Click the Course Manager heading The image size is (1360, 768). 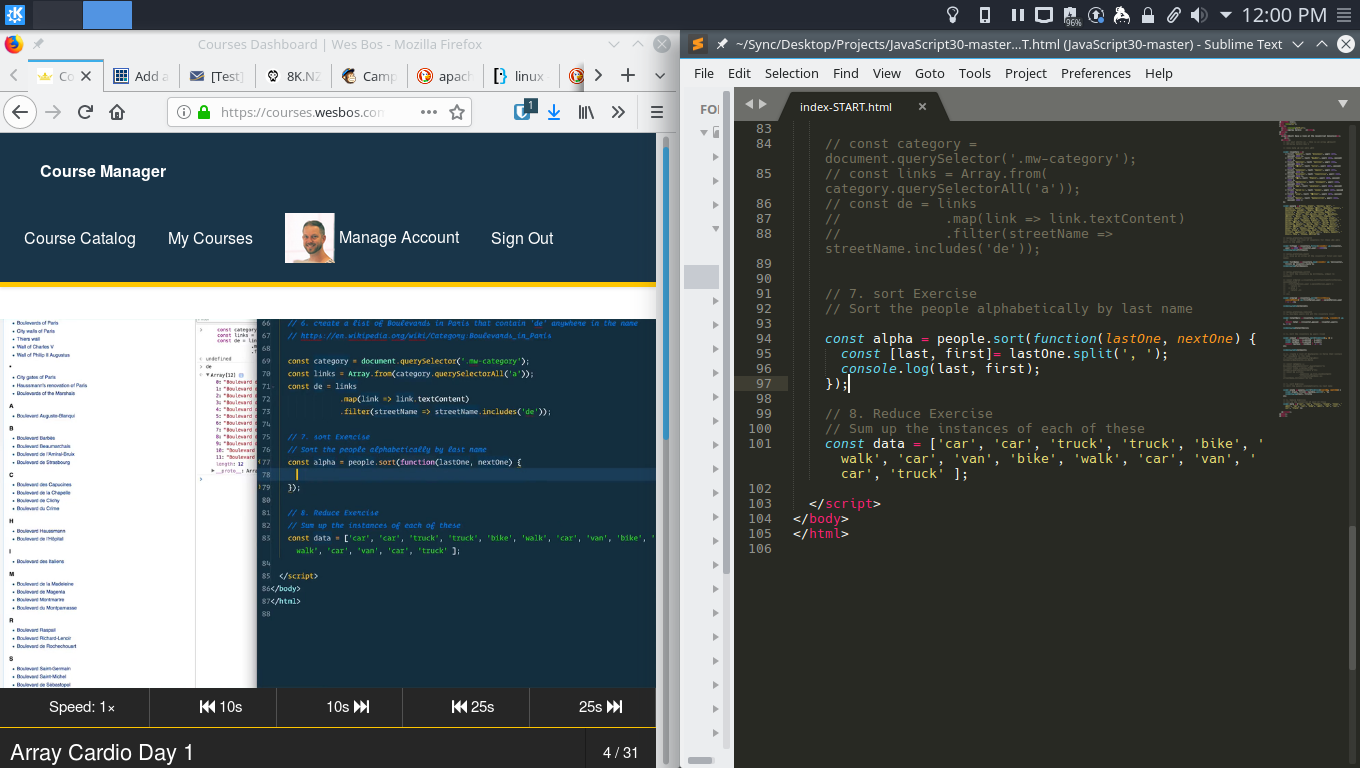(x=103, y=171)
